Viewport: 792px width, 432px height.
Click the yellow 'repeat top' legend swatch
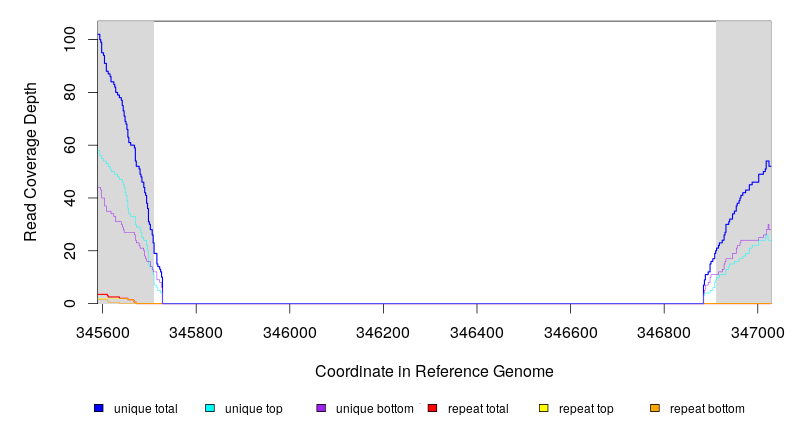click(543, 408)
